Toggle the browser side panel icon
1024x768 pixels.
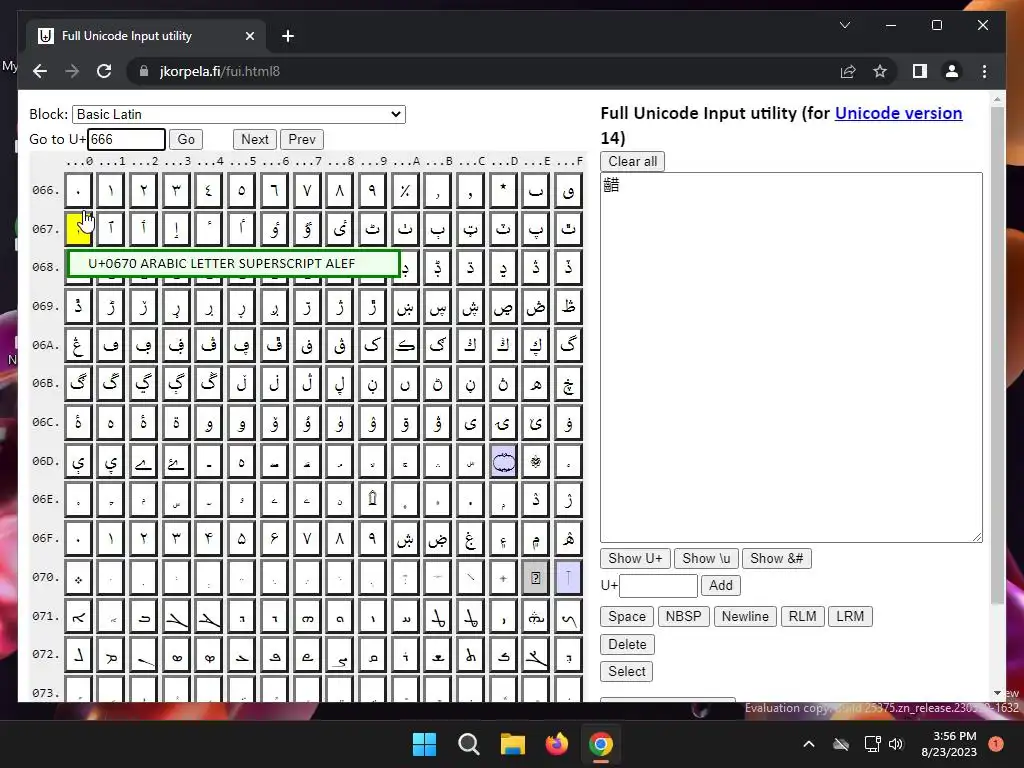(920, 71)
